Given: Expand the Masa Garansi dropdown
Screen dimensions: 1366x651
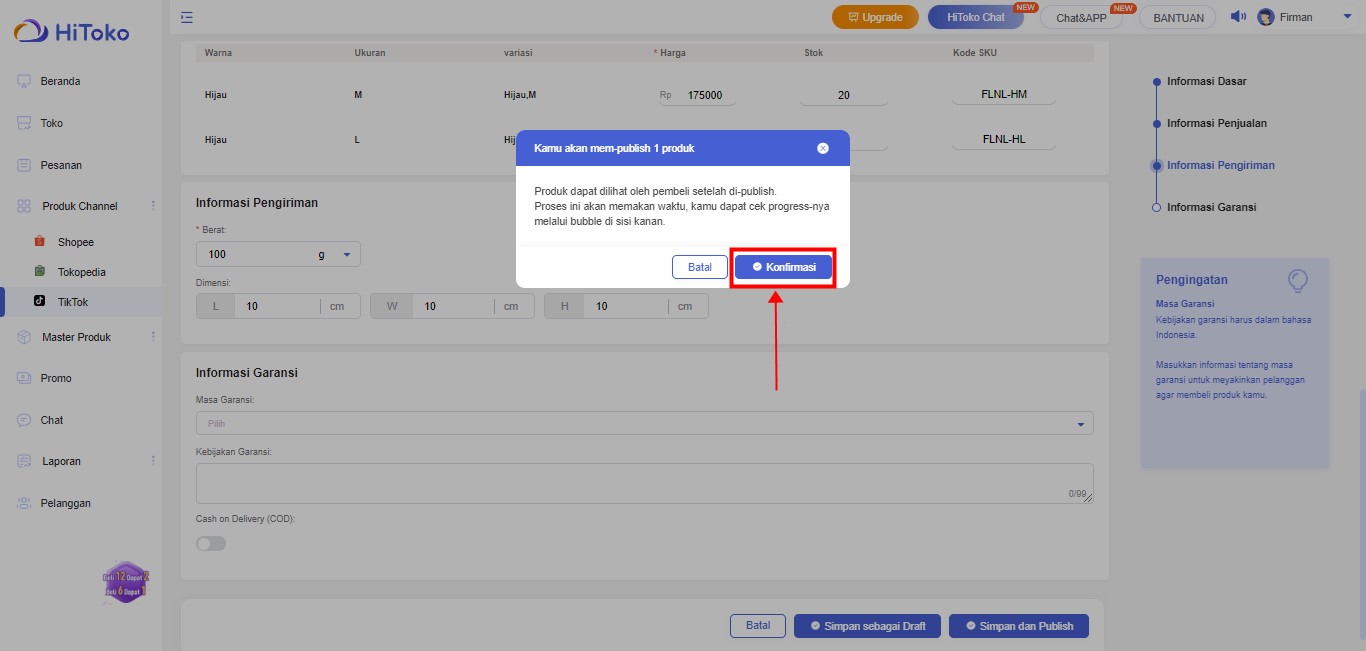Looking at the screenshot, I should (644, 424).
